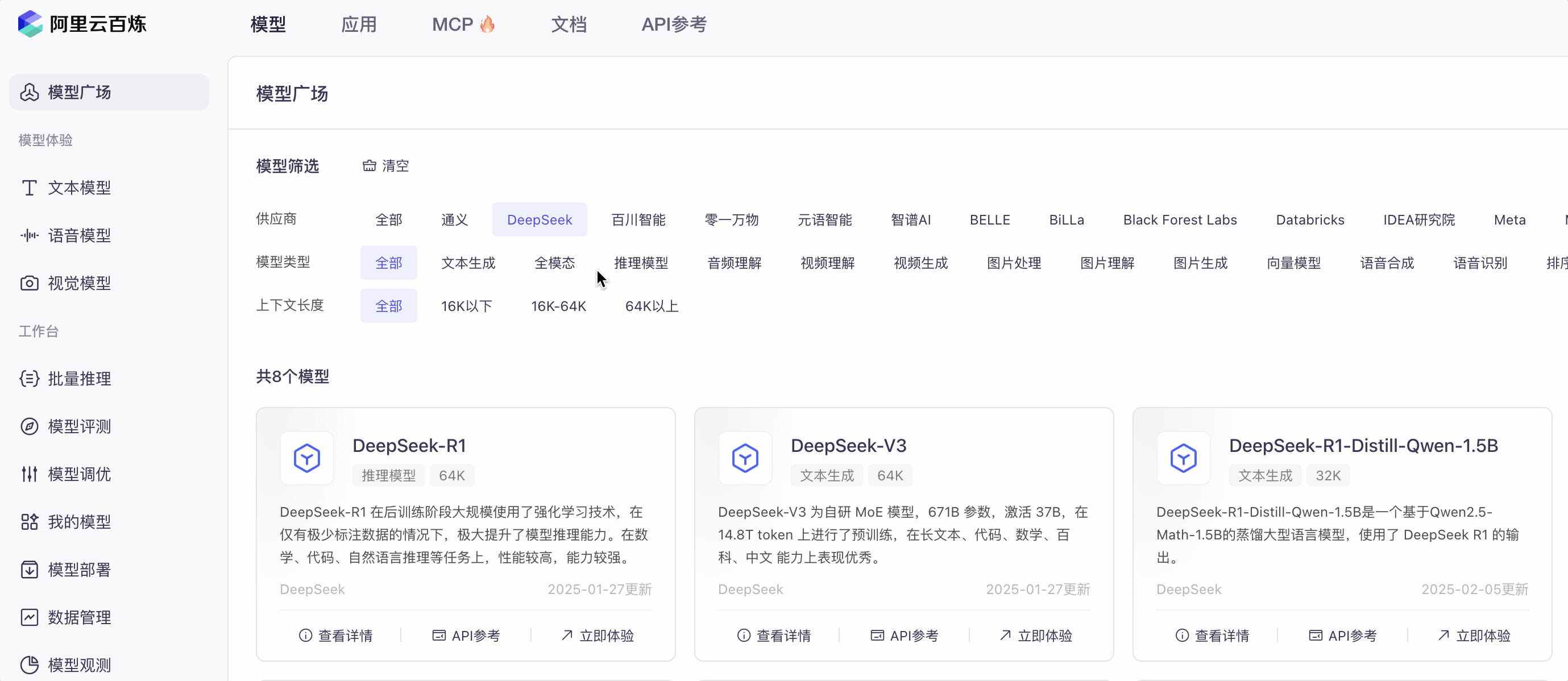This screenshot has width=1568, height=681.
Task: Select 16K-64K context length filter
Action: [558, 306]
